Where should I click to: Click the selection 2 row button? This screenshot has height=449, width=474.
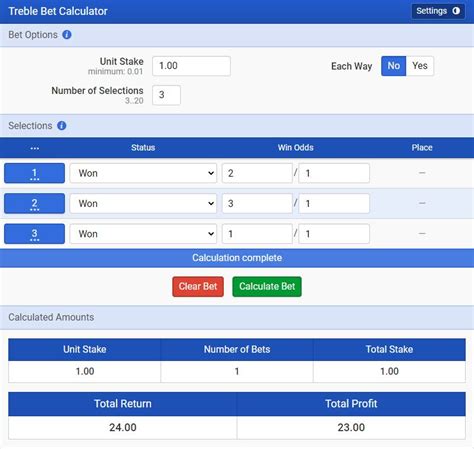coord(34,203)
